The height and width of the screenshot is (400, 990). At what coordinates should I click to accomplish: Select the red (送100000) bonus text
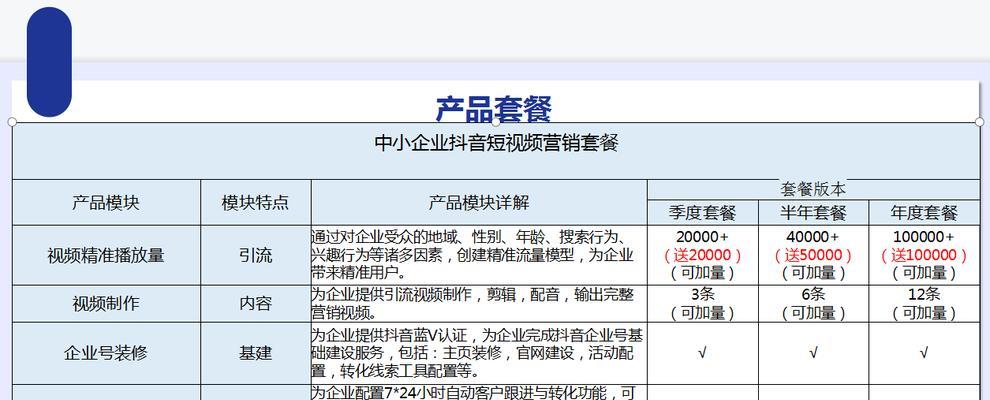coord(924,255)
